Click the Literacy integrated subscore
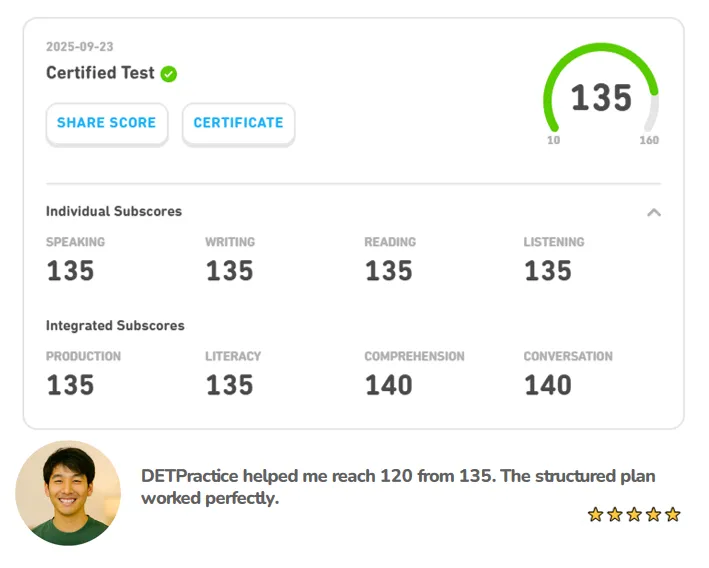The image size is (709, 568). [230, 385]
